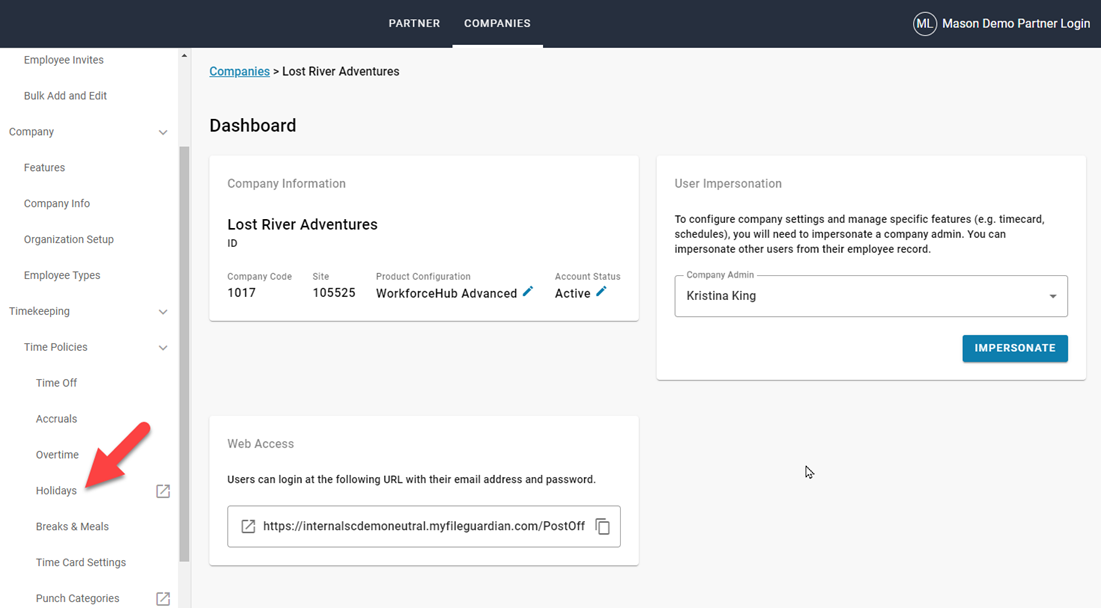The height and width of the screenshot is (608, 1101).
Task: Switch to the PARTNER tab
Action: click(x=413, y=23)
